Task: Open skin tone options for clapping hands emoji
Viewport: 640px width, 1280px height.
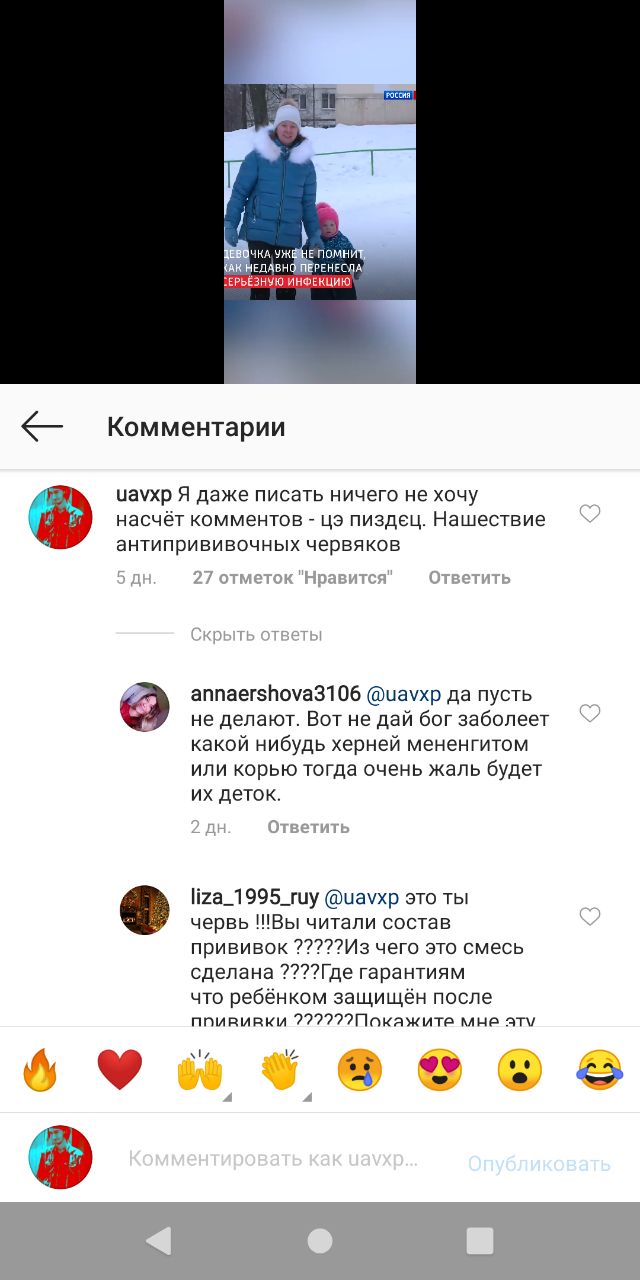Action: [307, 1098]
